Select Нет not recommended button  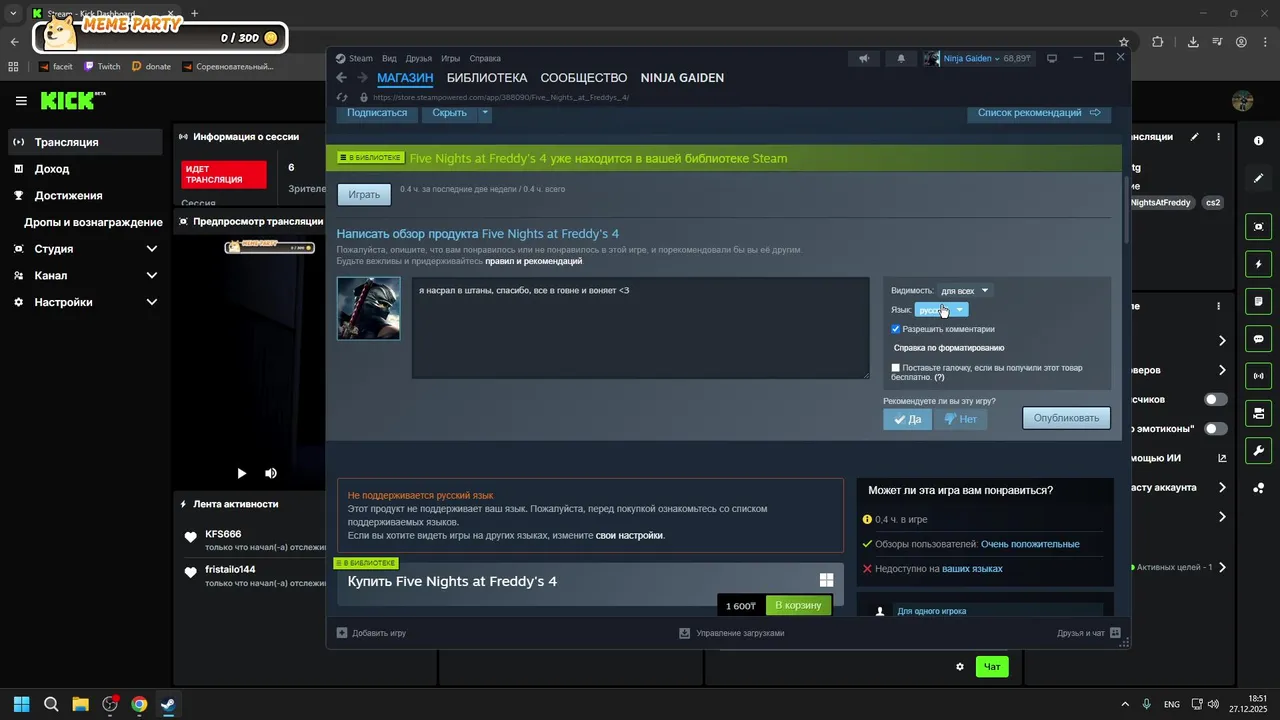[961, 419]
